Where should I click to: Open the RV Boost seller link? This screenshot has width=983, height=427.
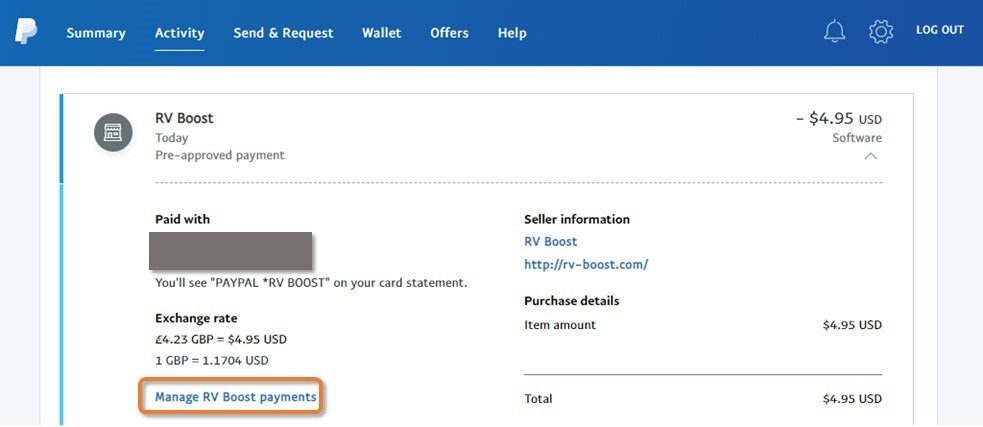tap(550, 241)
